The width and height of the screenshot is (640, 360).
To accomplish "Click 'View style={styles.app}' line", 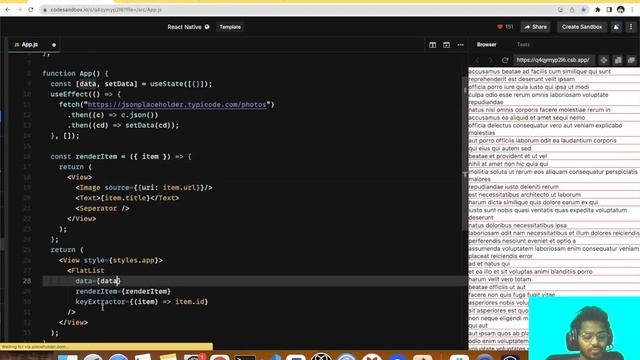I will 111,260.
